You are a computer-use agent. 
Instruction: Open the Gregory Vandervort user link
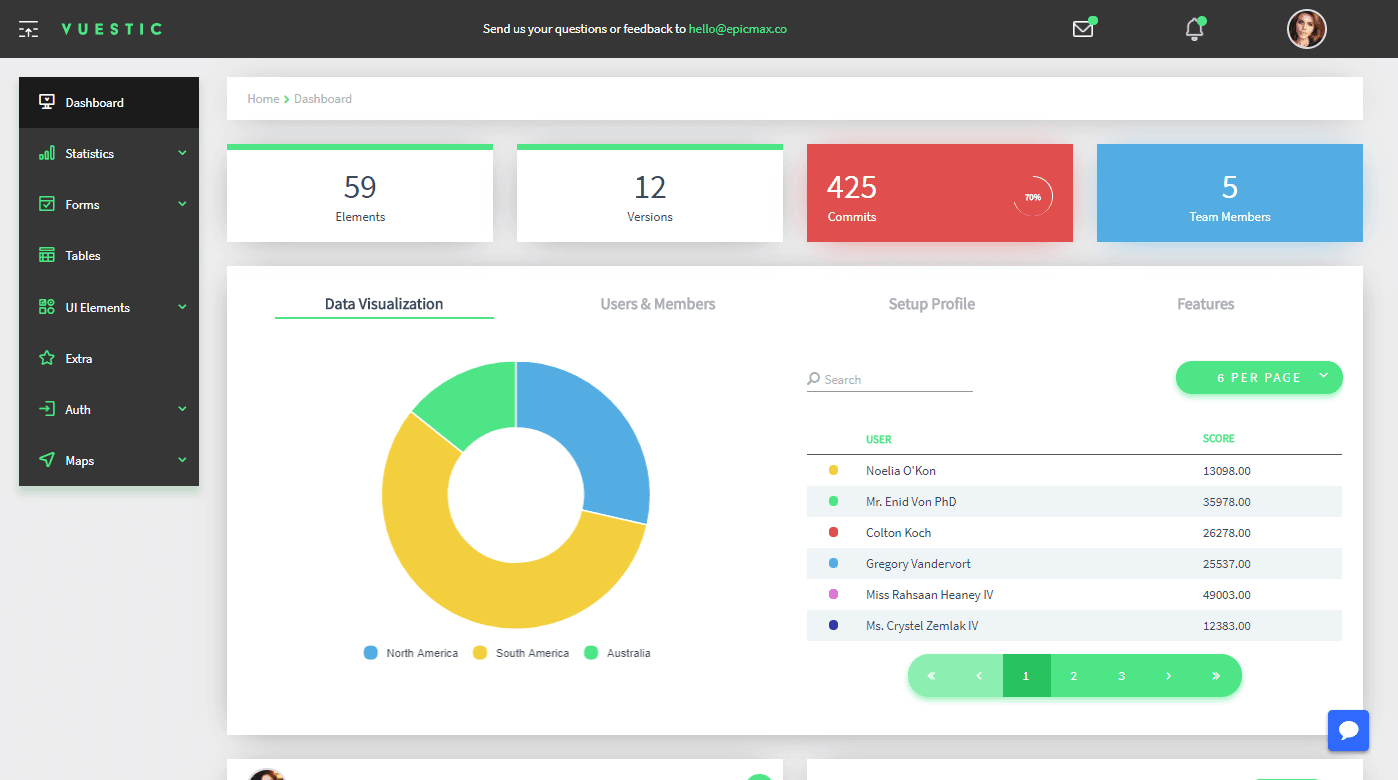918,563
